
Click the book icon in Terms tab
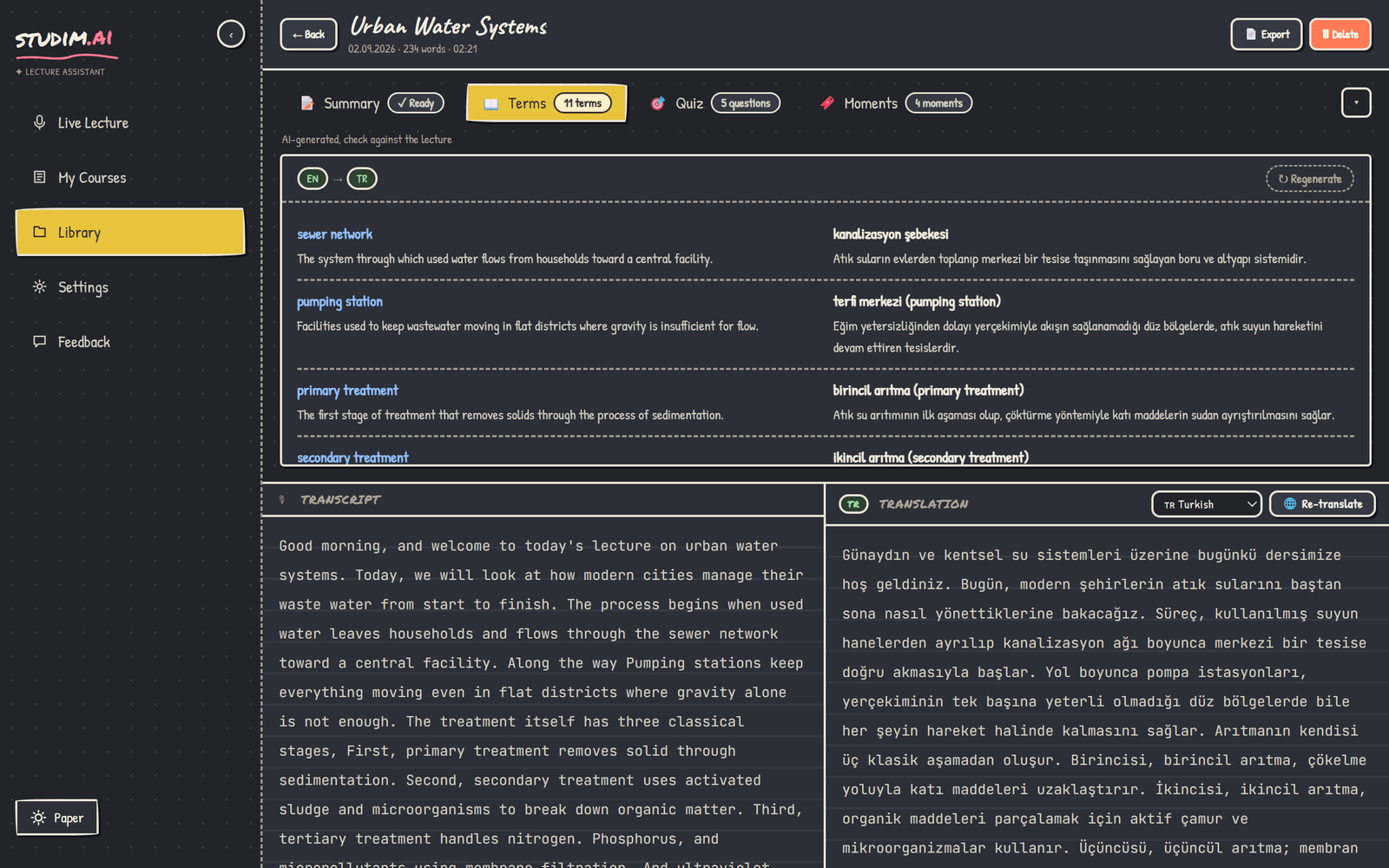pyautogui.click(x=491, y=104)
